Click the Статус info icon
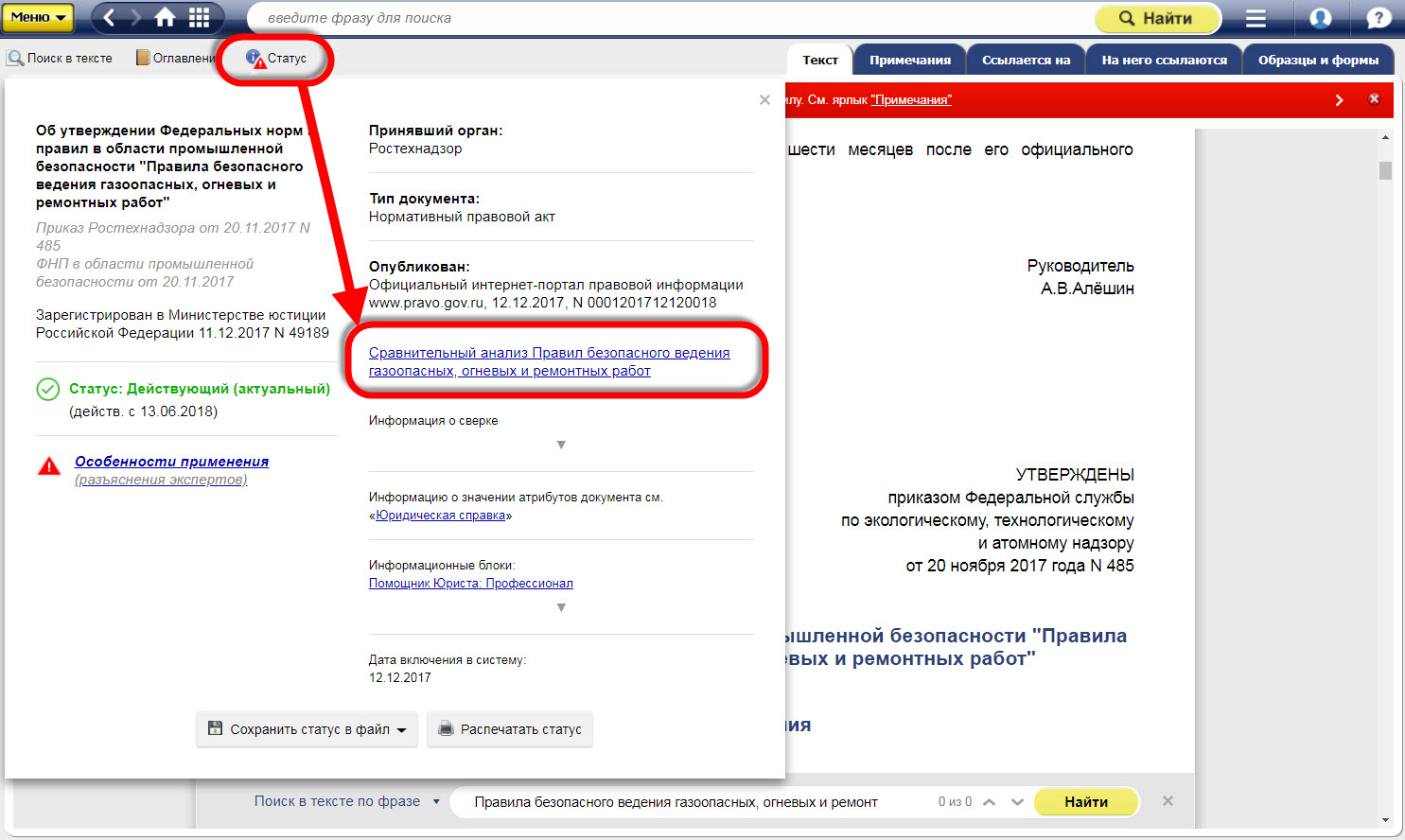1405x840 pixels. [255, 59]
